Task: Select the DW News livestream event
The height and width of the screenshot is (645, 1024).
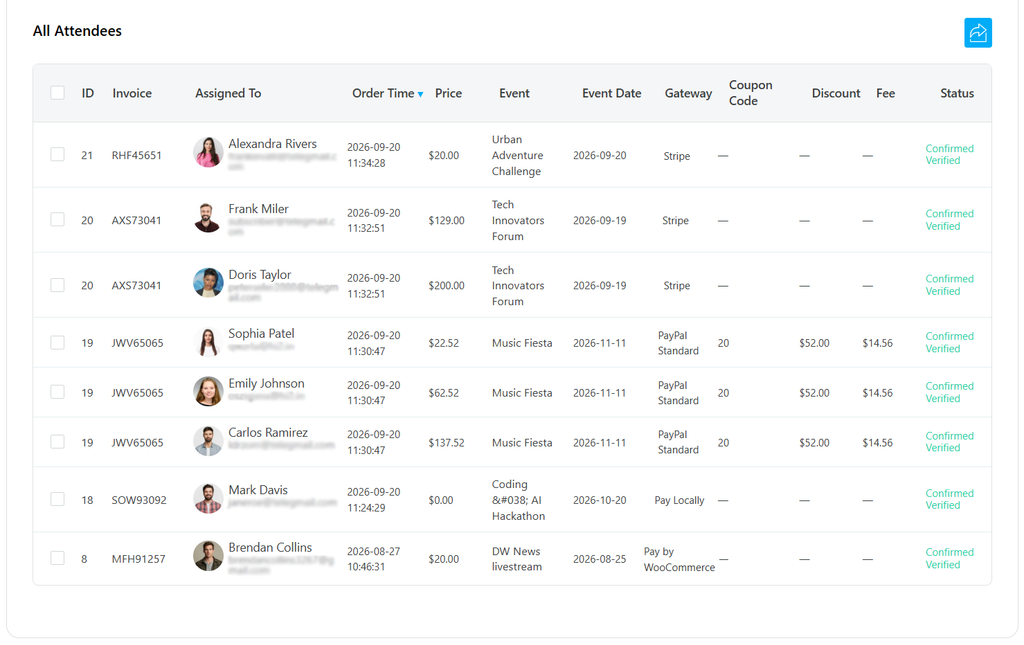Action: tap(517, 559)
